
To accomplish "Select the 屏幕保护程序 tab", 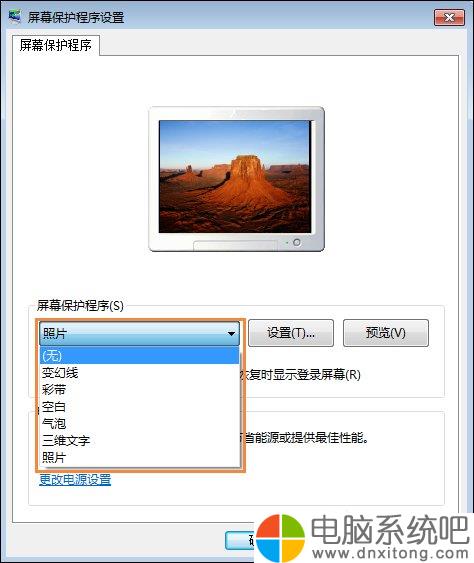I will coord(56,45).
